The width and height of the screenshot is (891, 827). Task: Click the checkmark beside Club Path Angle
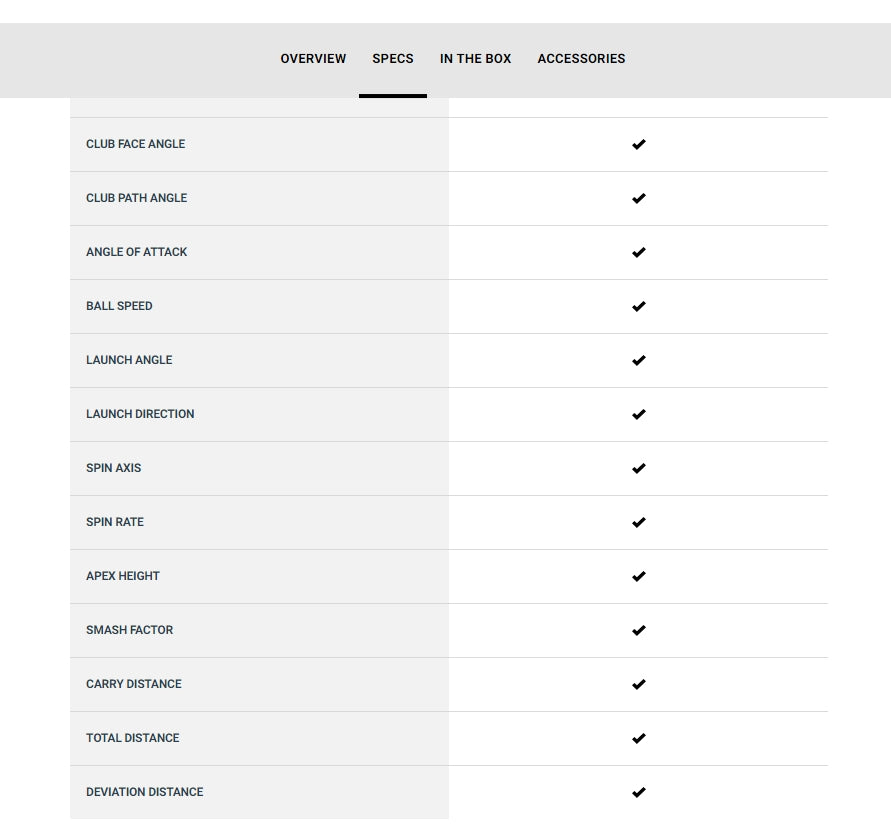639,198
